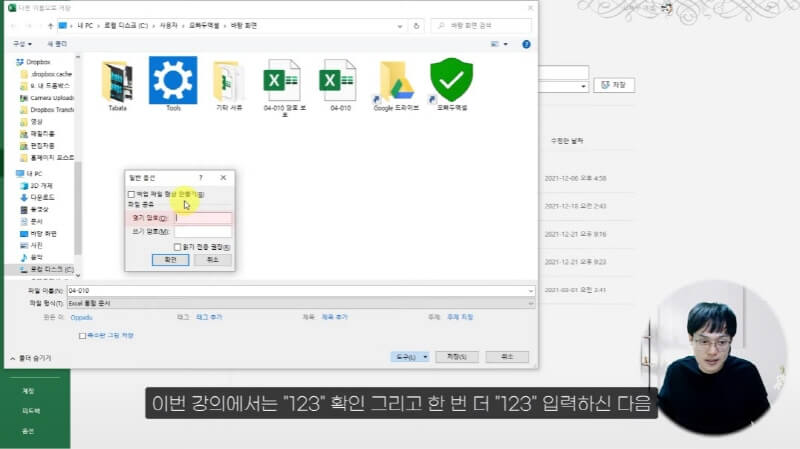Select the Excel file named 04-010

pyautogui.click(x=339, y=82)
